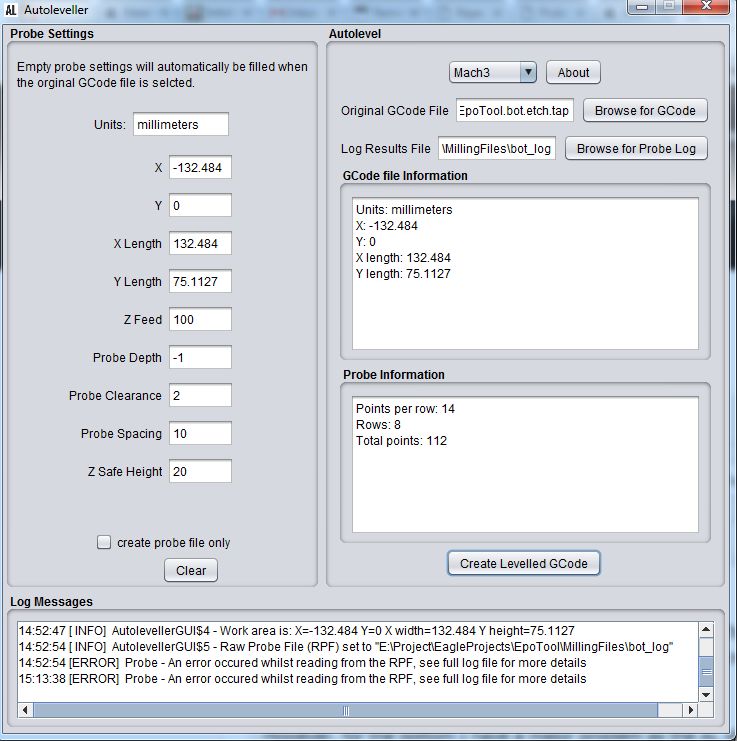Click the Probe Spacing input box
Viewport: 737px width, 741px height.
pyautogui.click(x=200, y=434)
